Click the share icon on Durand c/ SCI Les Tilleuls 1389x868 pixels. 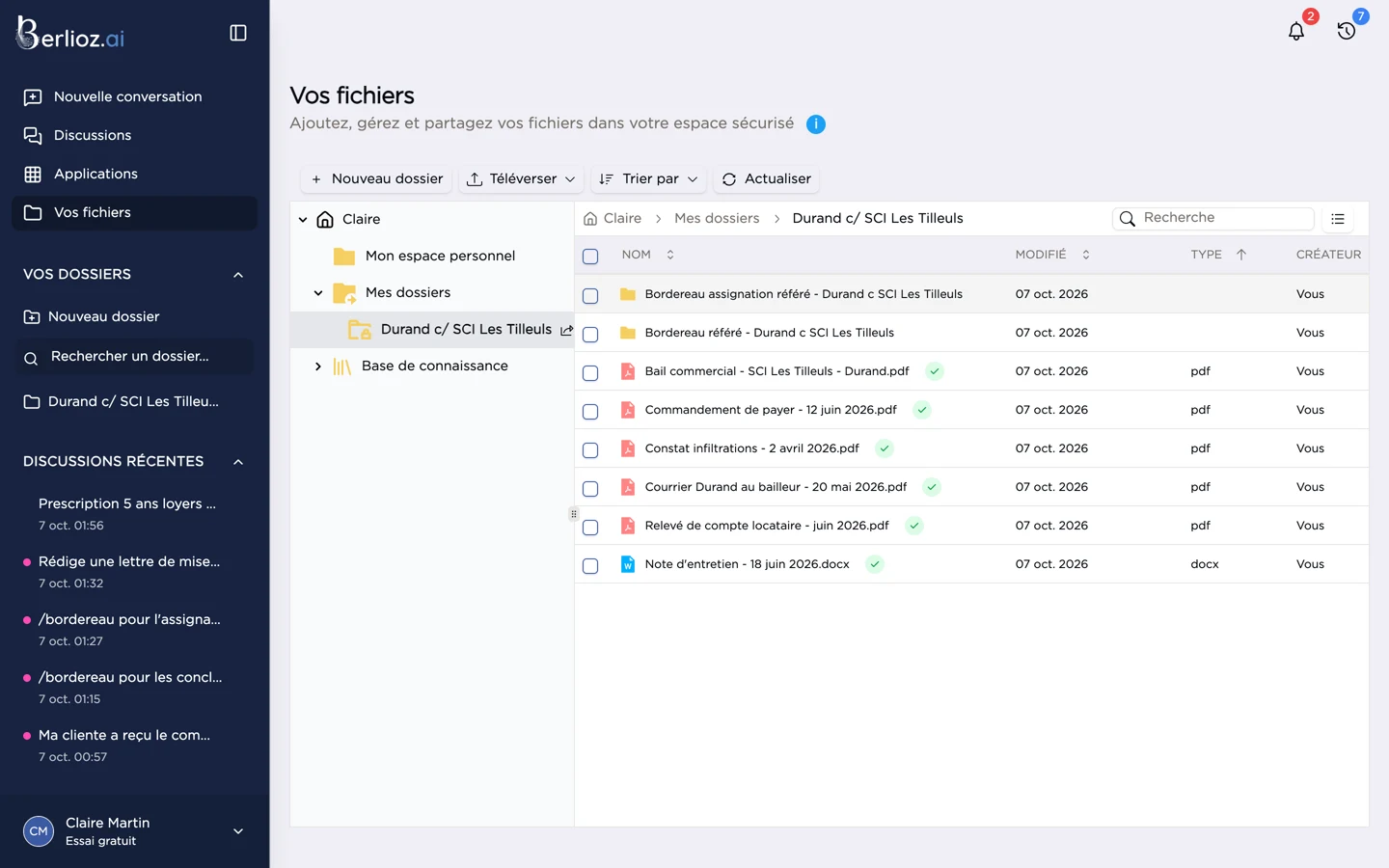[566, 330]
